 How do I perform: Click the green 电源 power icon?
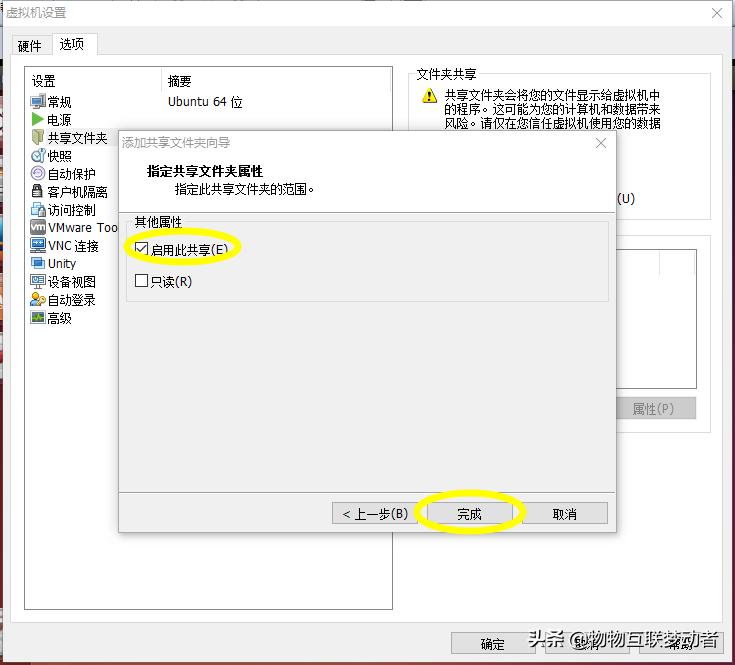(x=38, y=119)
